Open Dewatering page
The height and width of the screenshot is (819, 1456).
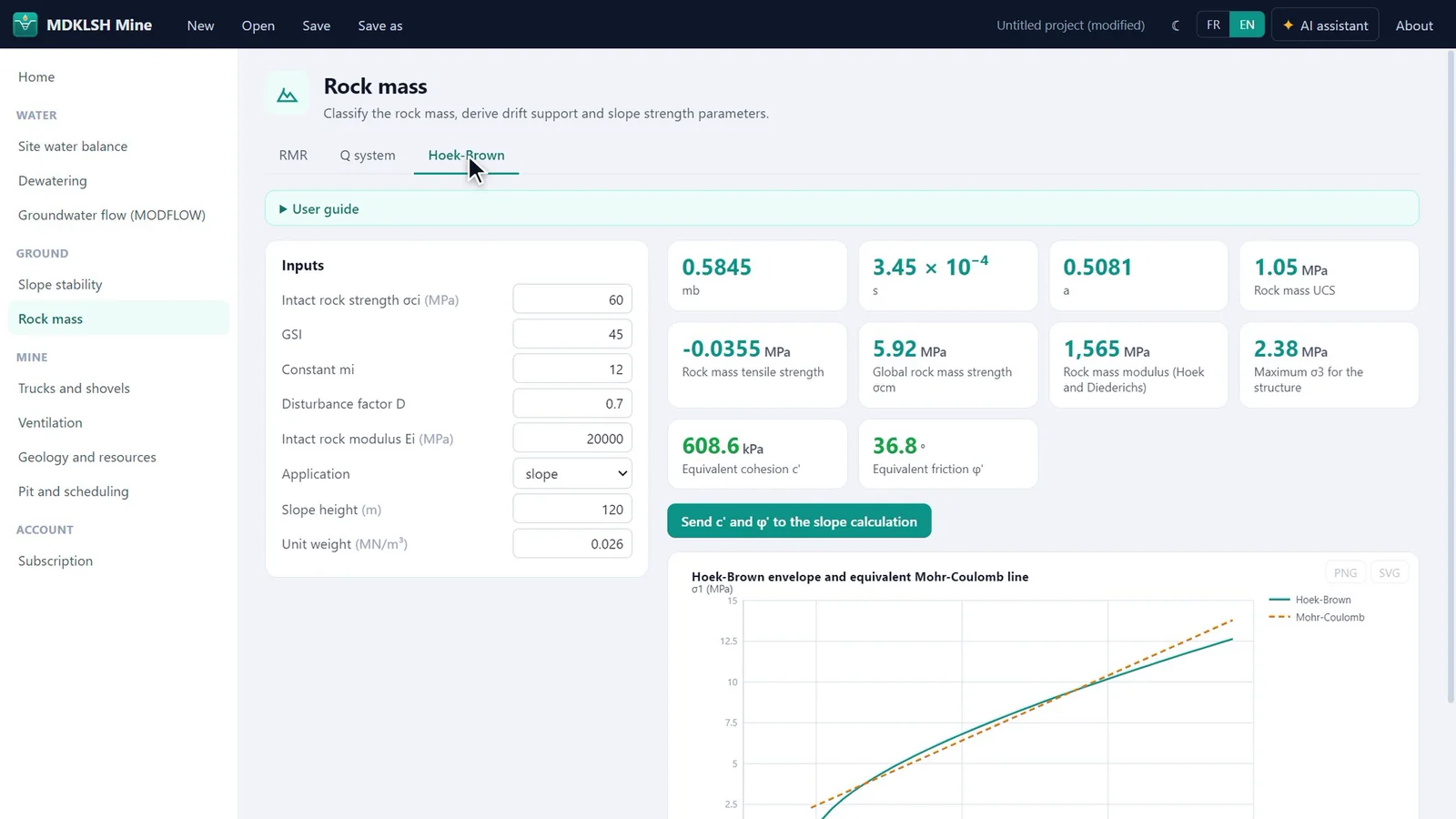click(118, 181)
